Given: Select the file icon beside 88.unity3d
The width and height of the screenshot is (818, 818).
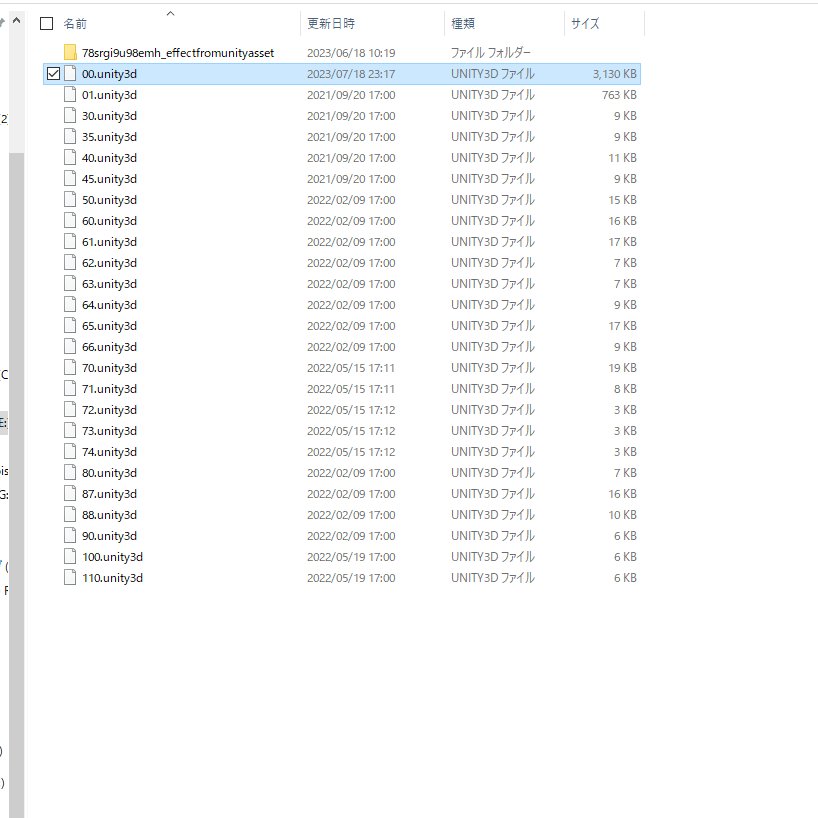Looking at the screenshot, I should point(70,515).
